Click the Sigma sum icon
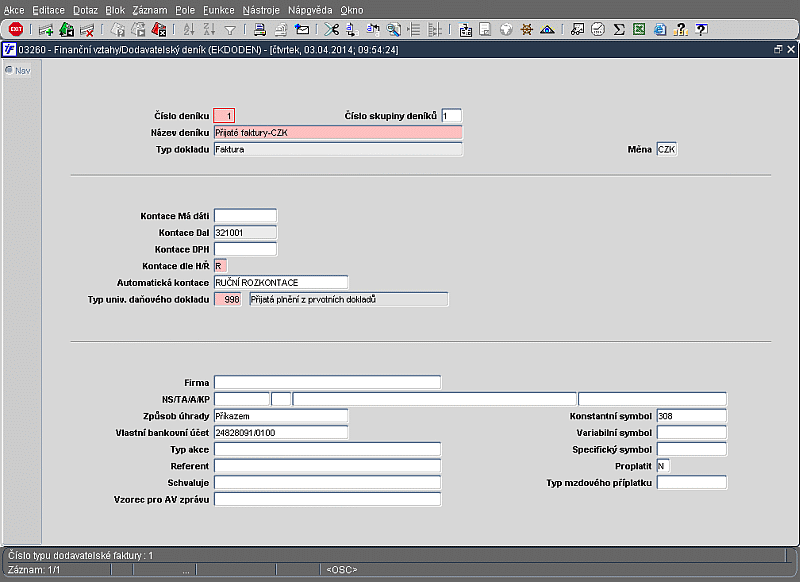The height and width of the screenshot is (582, 800). point(619,30)
